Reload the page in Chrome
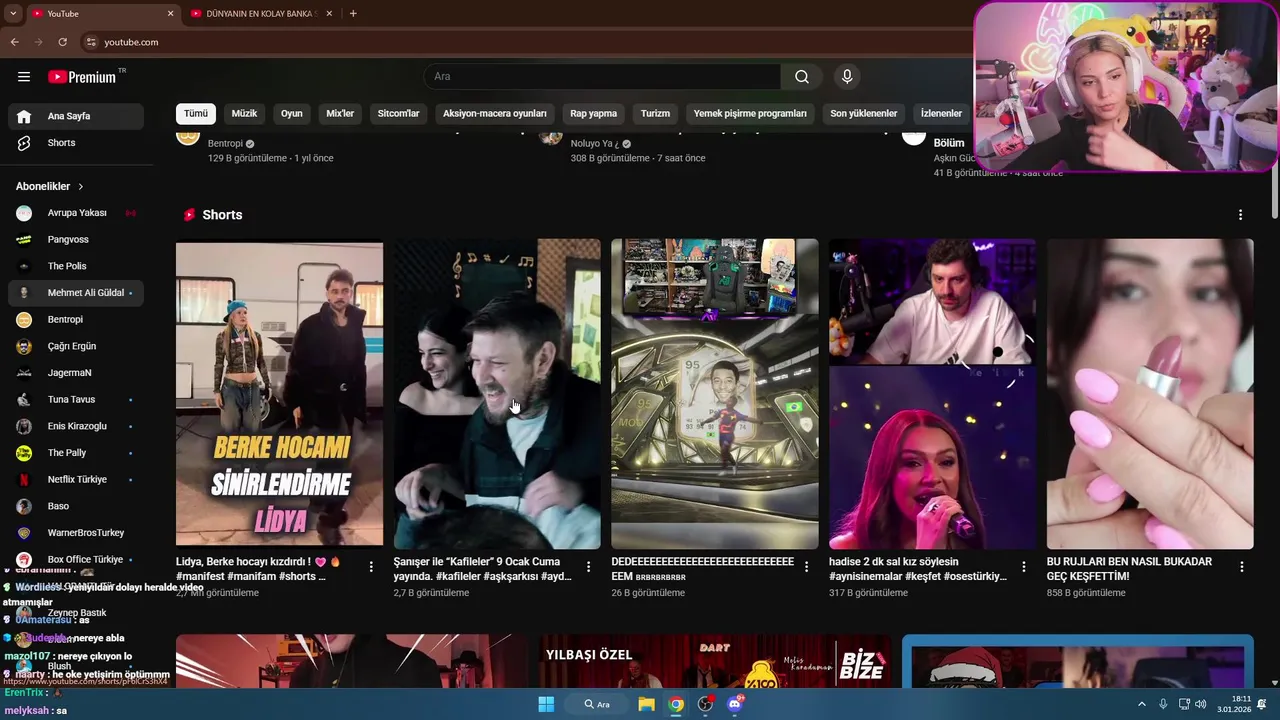The width and height of the screenshot is (1280, 720). 62,42
